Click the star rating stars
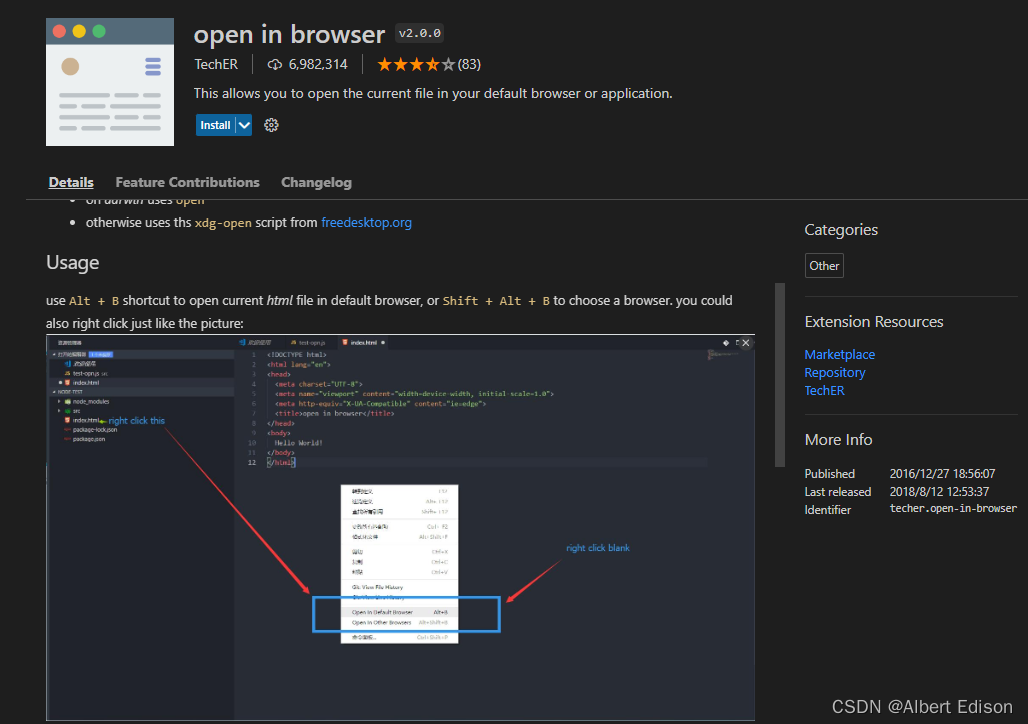Screen dimensions: 1028x724 click(416, 64)
